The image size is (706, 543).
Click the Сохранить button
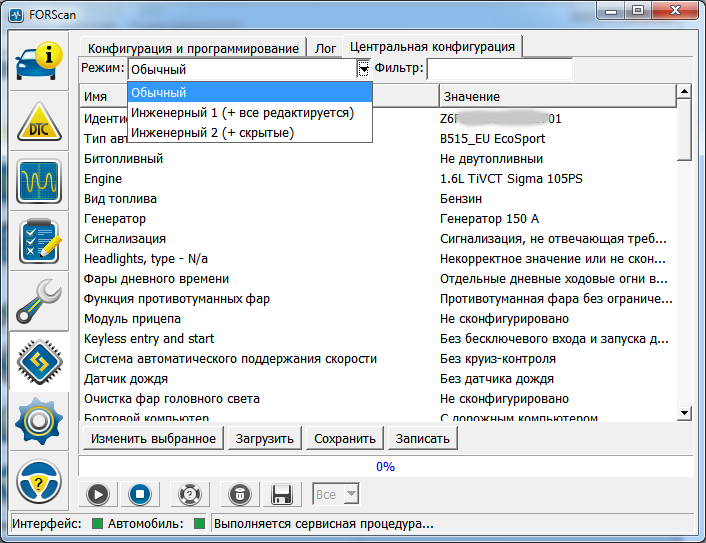tap(344, 439)
